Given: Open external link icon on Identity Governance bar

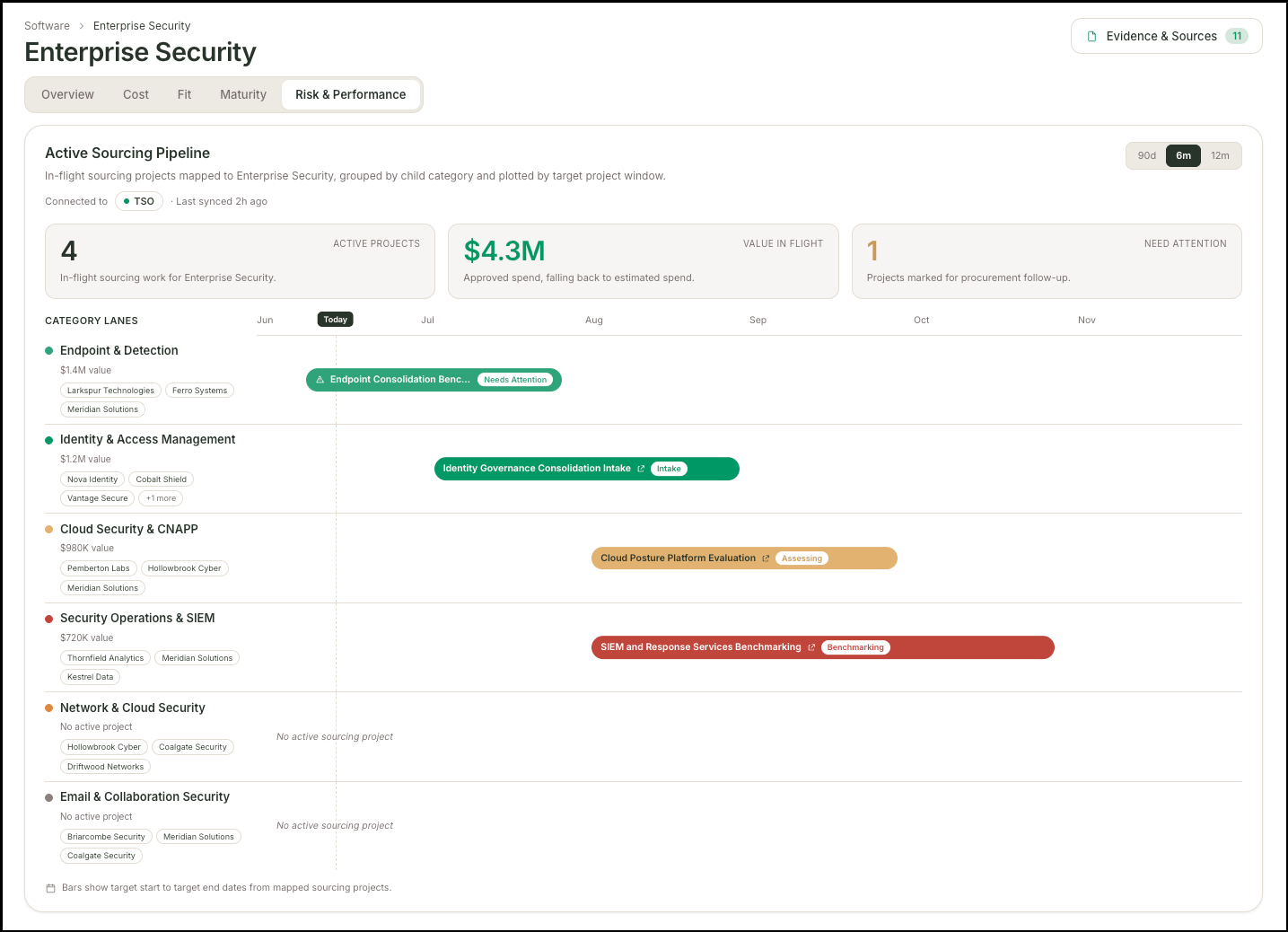Looking at the screenshot, I should click(641, 469).
